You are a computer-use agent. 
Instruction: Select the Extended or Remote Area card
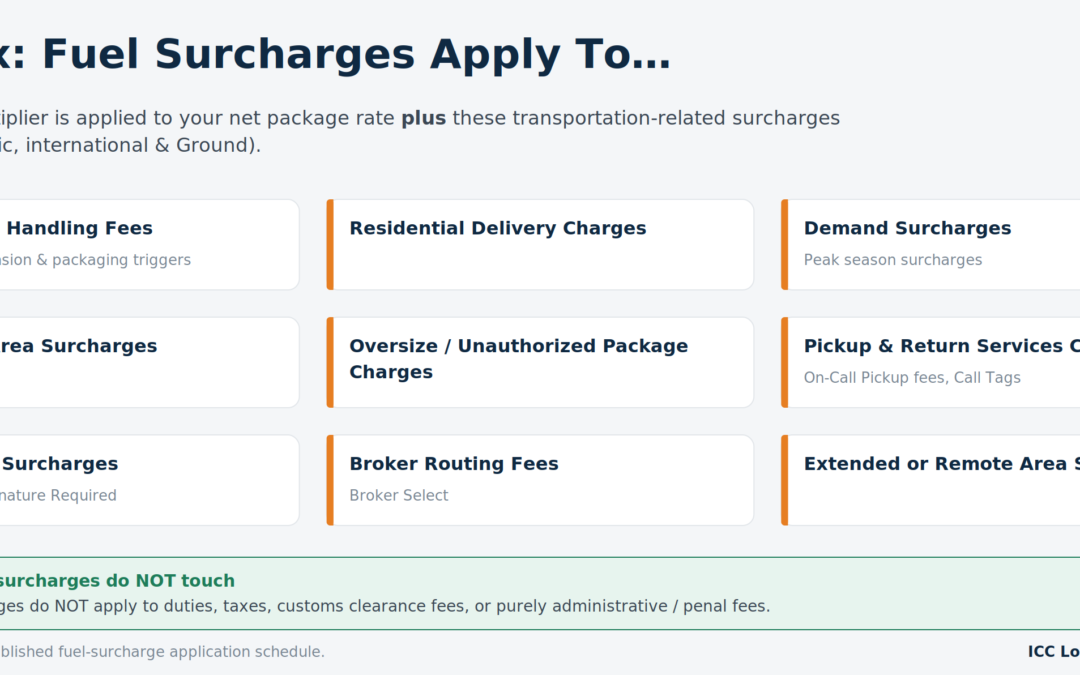point(931,480)
